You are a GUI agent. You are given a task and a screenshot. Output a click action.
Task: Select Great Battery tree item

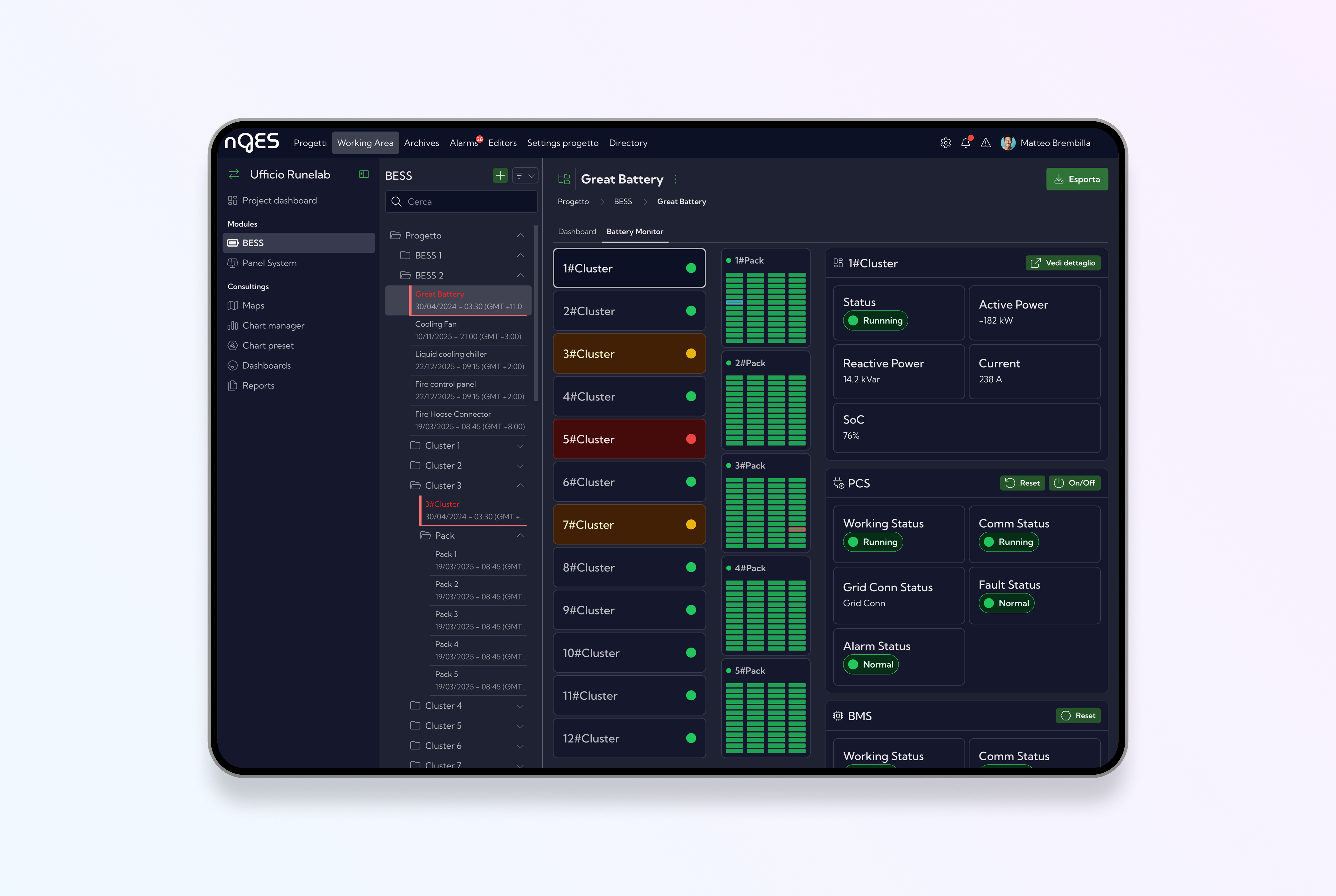click(458, 301)
